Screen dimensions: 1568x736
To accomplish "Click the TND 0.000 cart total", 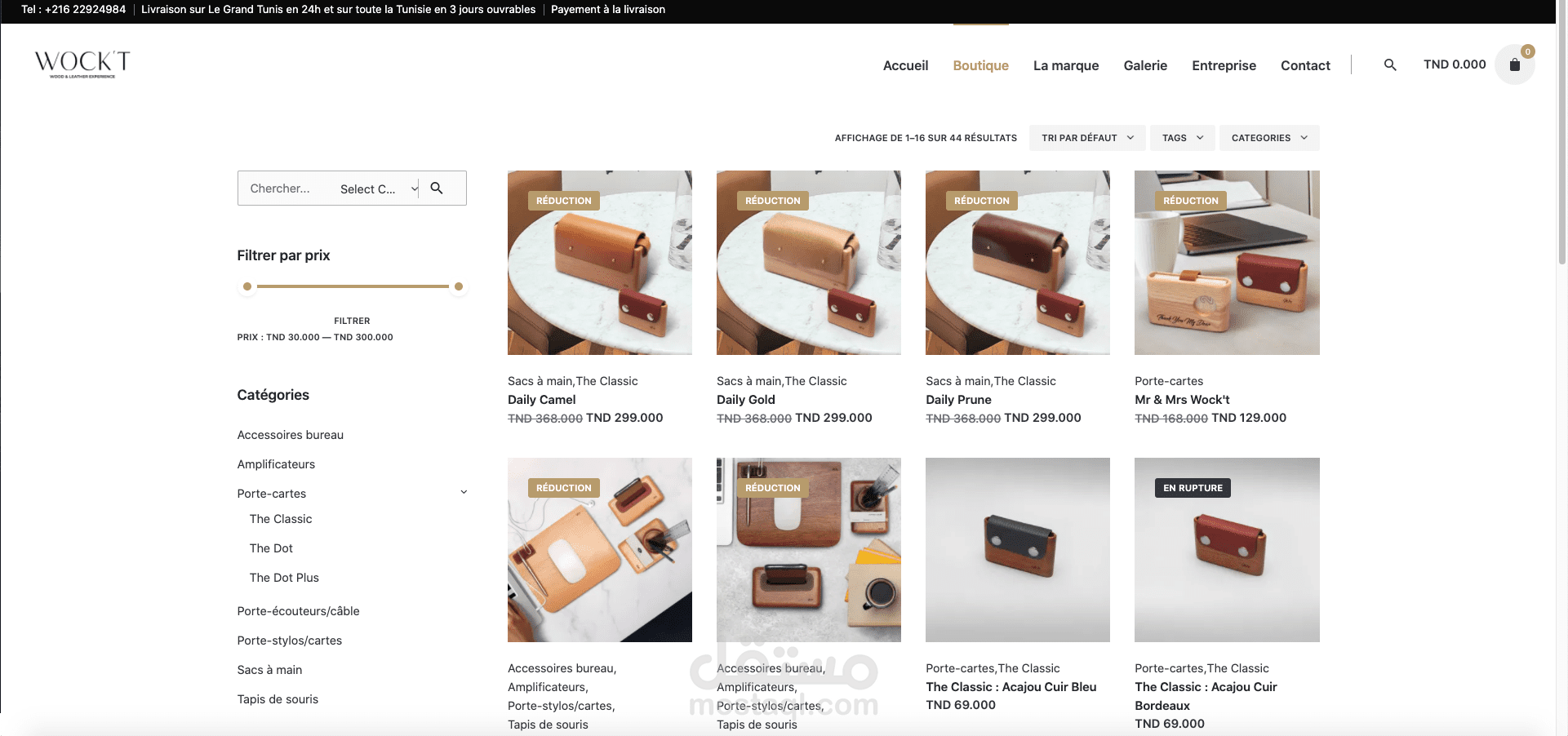I will (1455, 64).
